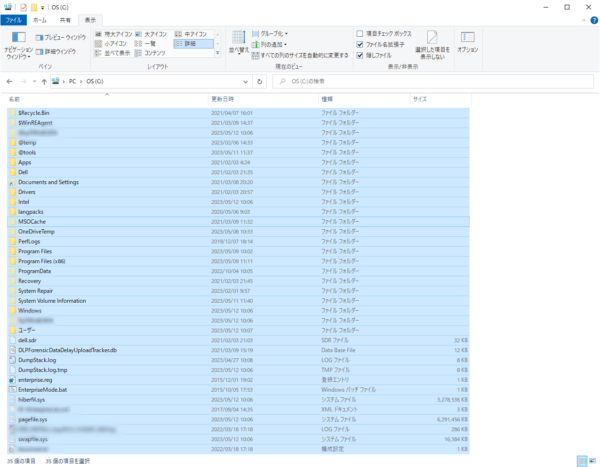
Task: Click the search box for OS (C:)
Action: (433, 82)
